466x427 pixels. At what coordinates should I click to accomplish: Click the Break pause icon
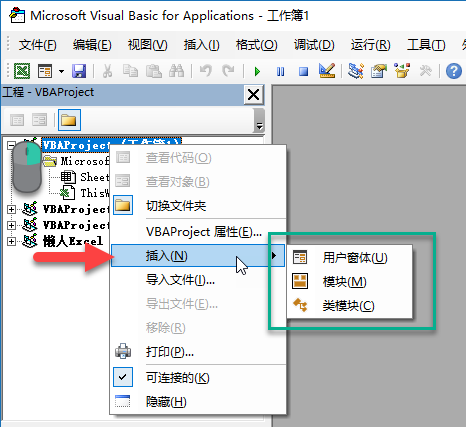click(x=281, y=71)
